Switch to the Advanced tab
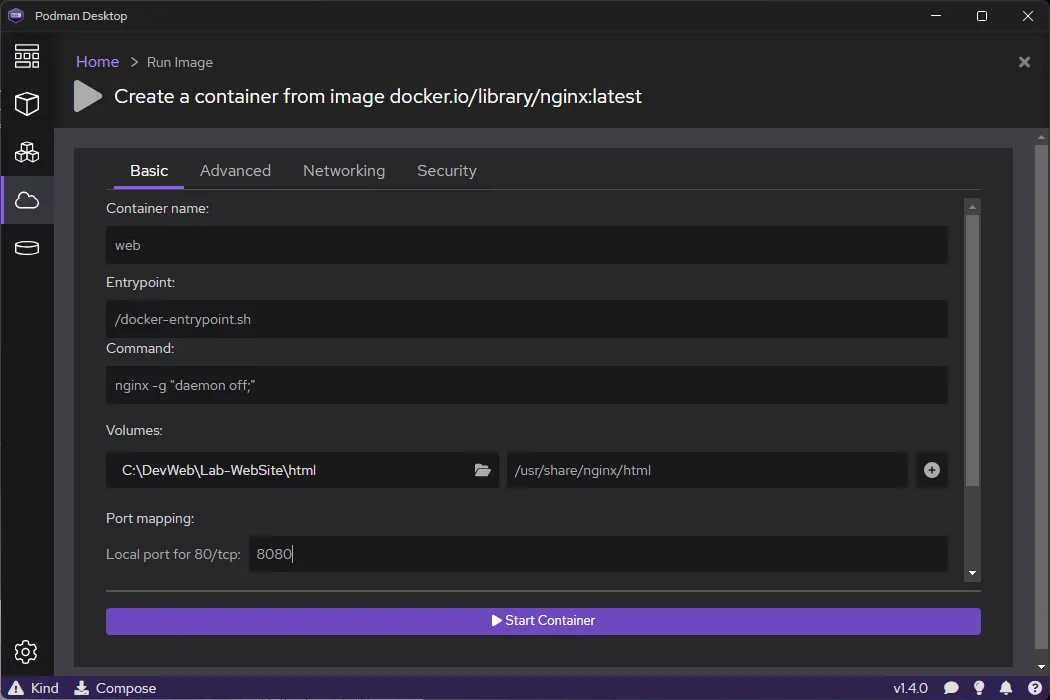Viewport: 1050px width, 700px height. click(x=235, y=171)
